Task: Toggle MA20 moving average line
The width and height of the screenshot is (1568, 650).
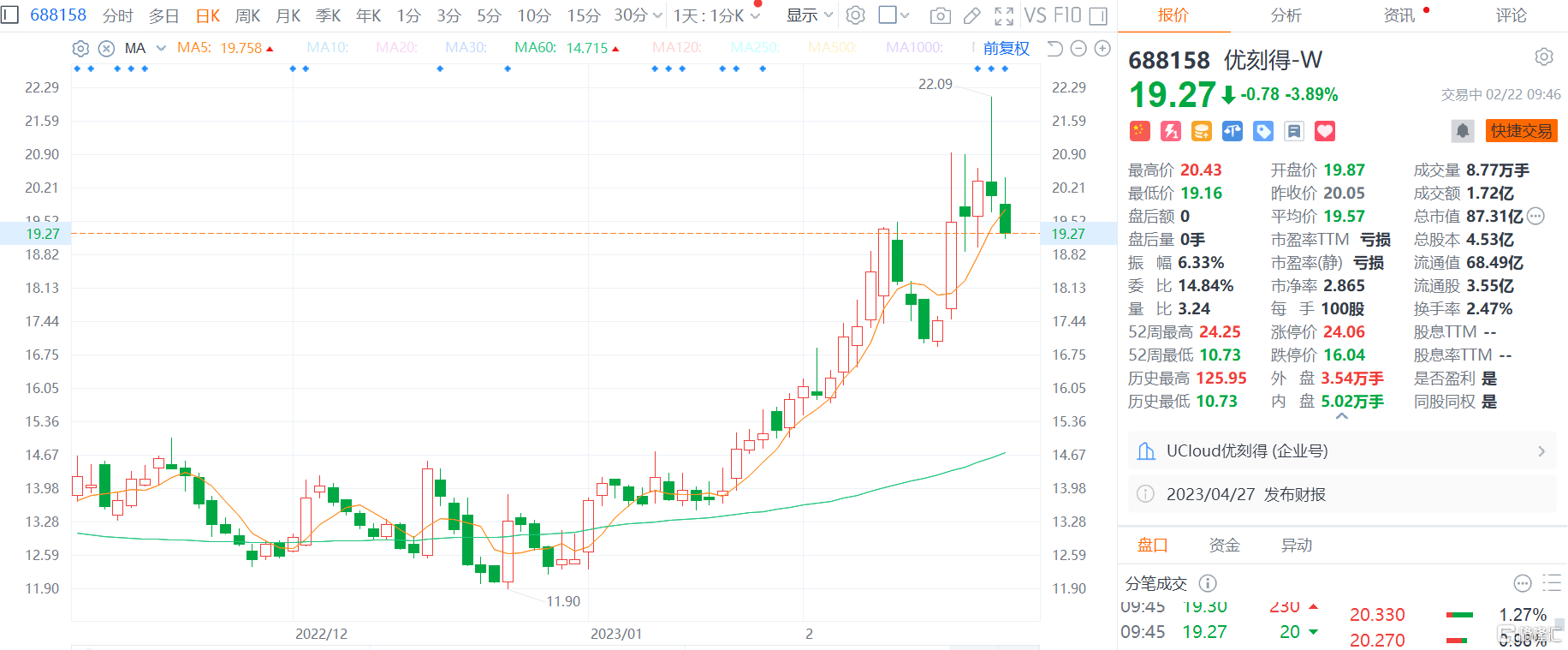Action: 397,48
